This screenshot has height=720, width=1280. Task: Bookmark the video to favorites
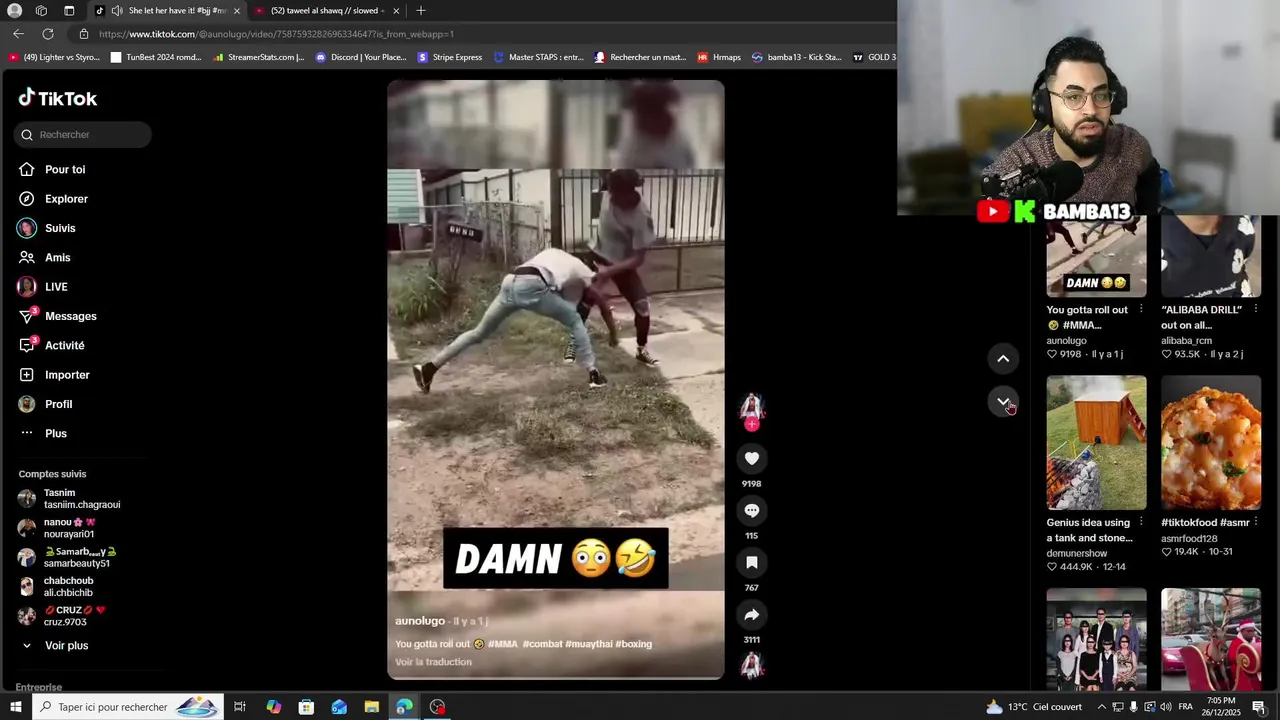click(752, 562)
